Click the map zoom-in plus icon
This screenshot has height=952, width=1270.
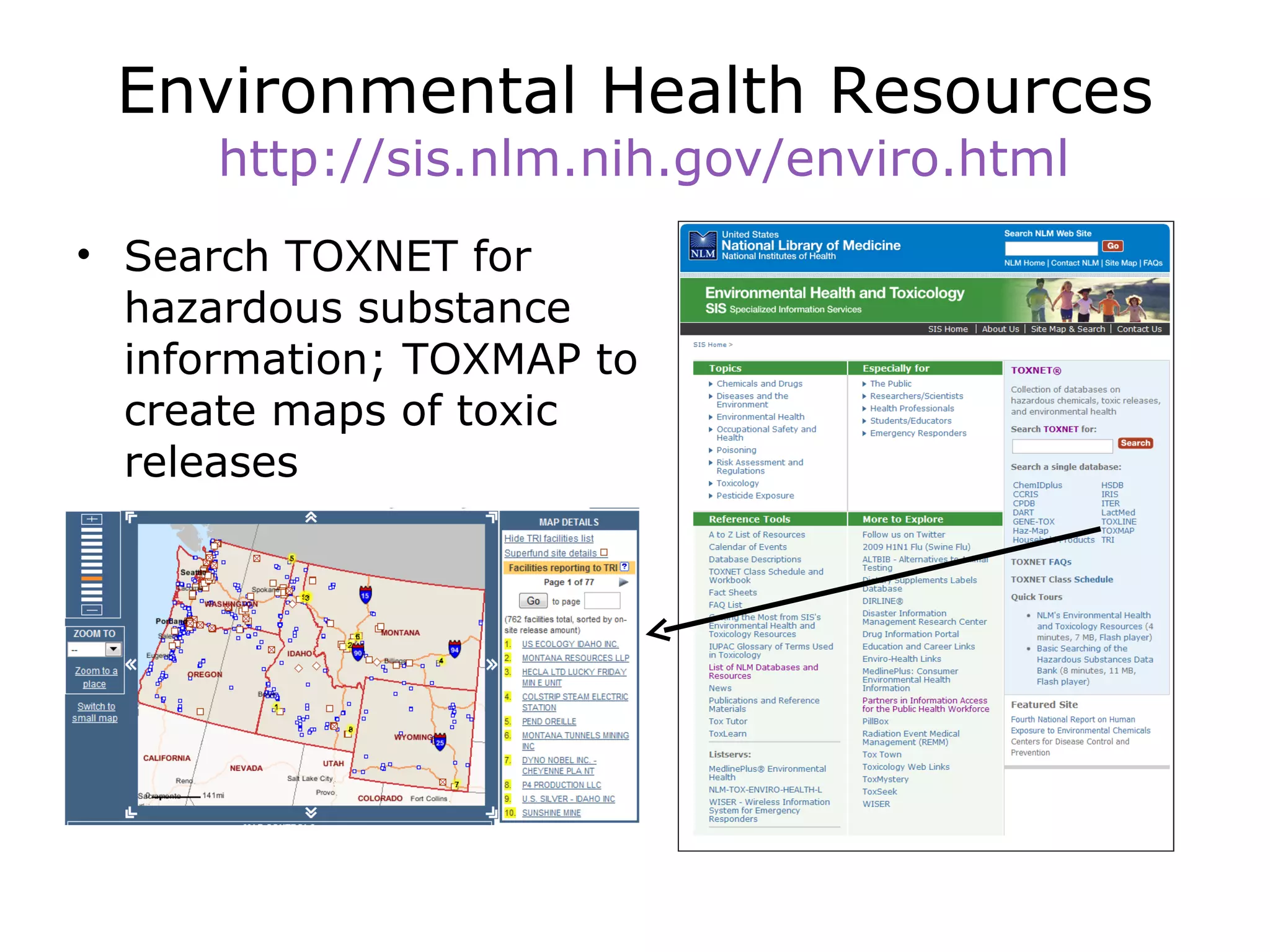point(92,519)
